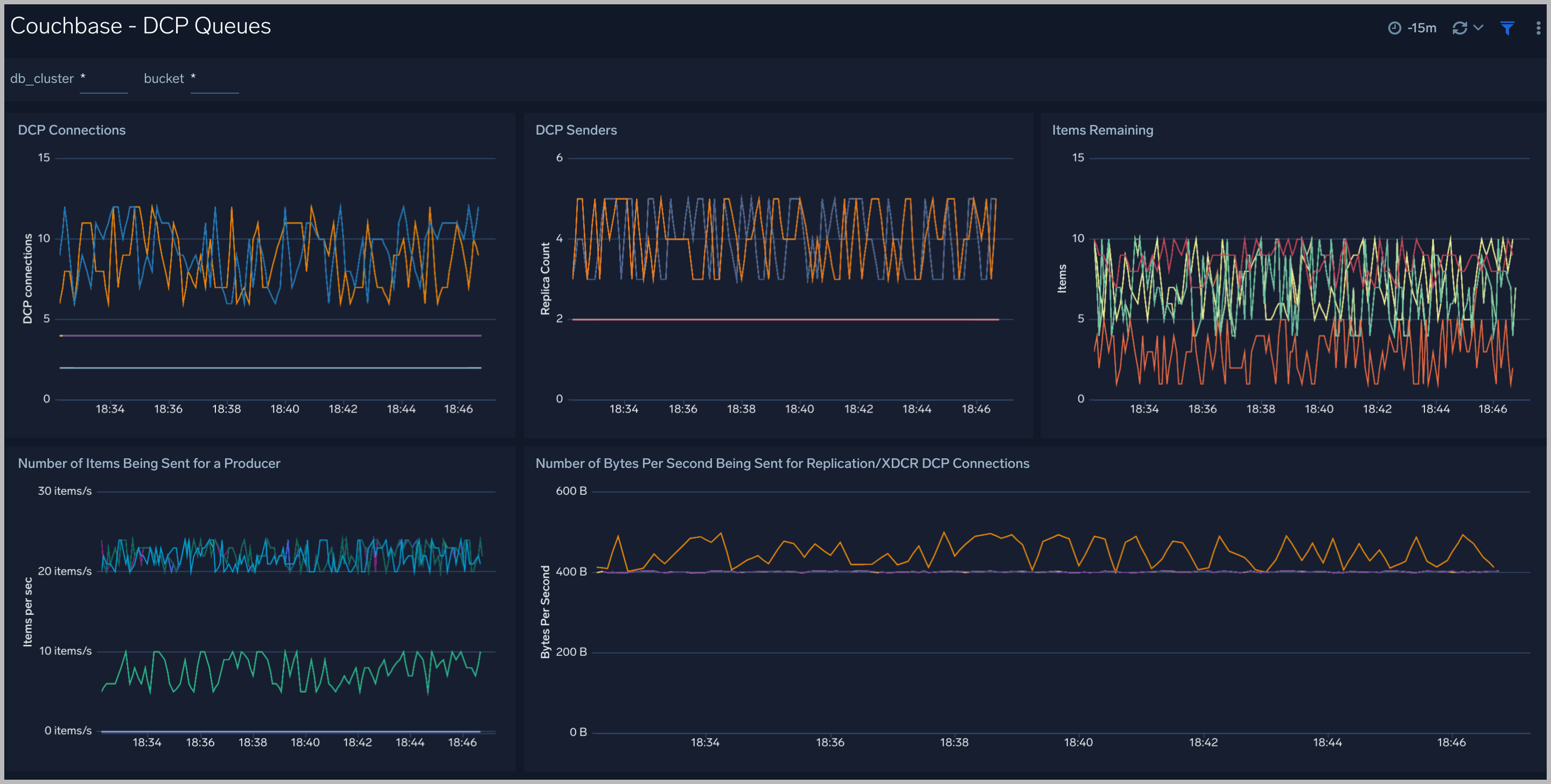Click the Couchbase - DCP Queues dashboard title

coord(140,25)
